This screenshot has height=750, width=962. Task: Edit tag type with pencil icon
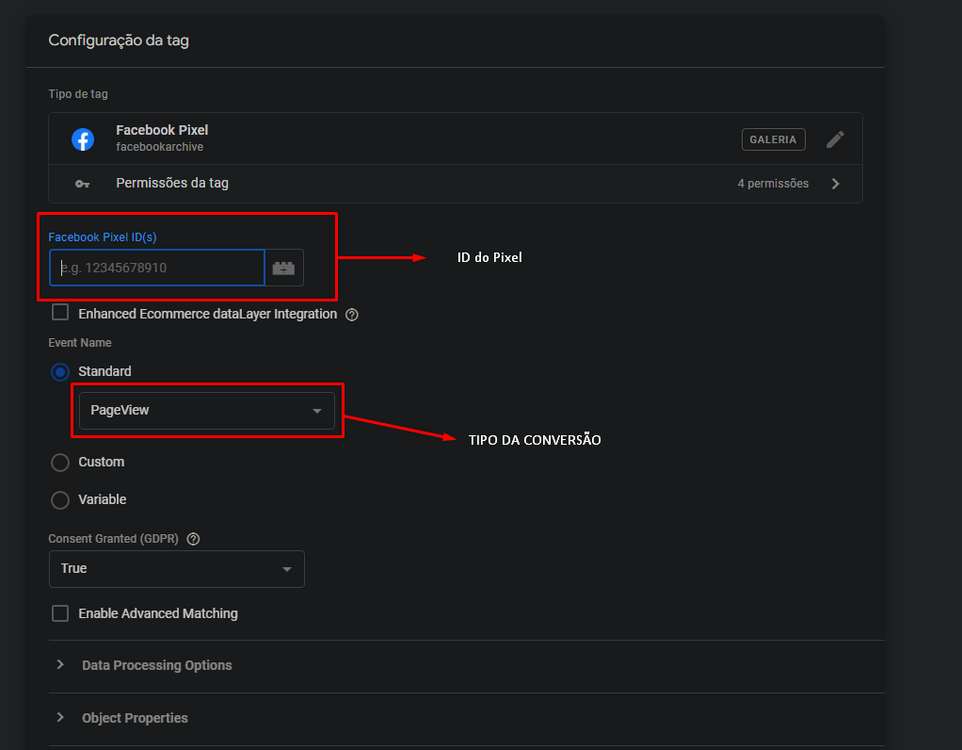coord(835,139)
